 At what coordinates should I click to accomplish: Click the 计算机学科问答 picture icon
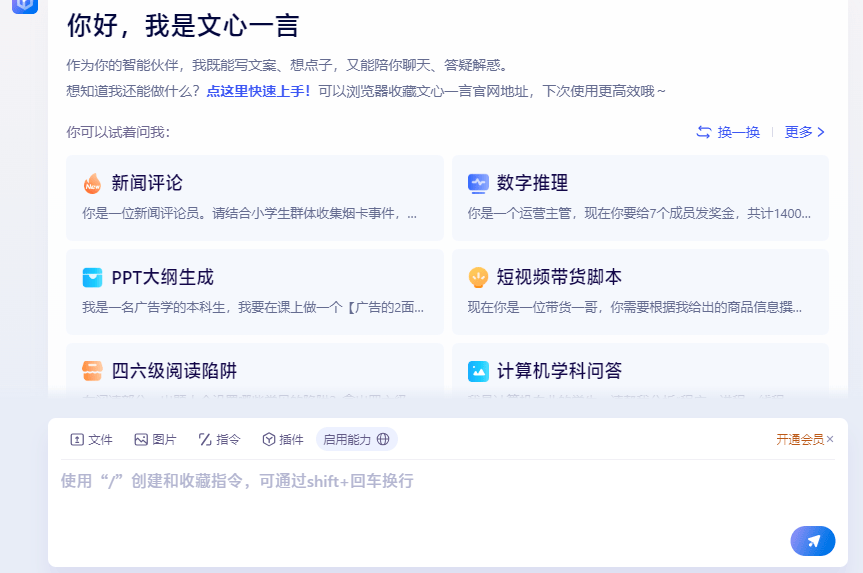[x=478, y=371]
